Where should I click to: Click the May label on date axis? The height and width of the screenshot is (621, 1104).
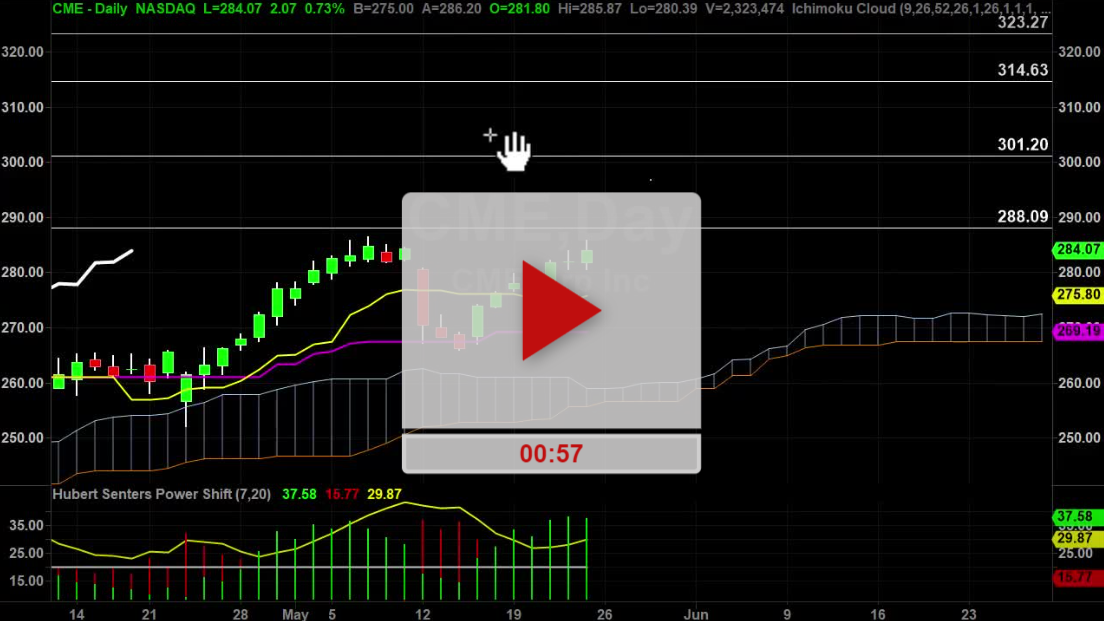295,613
